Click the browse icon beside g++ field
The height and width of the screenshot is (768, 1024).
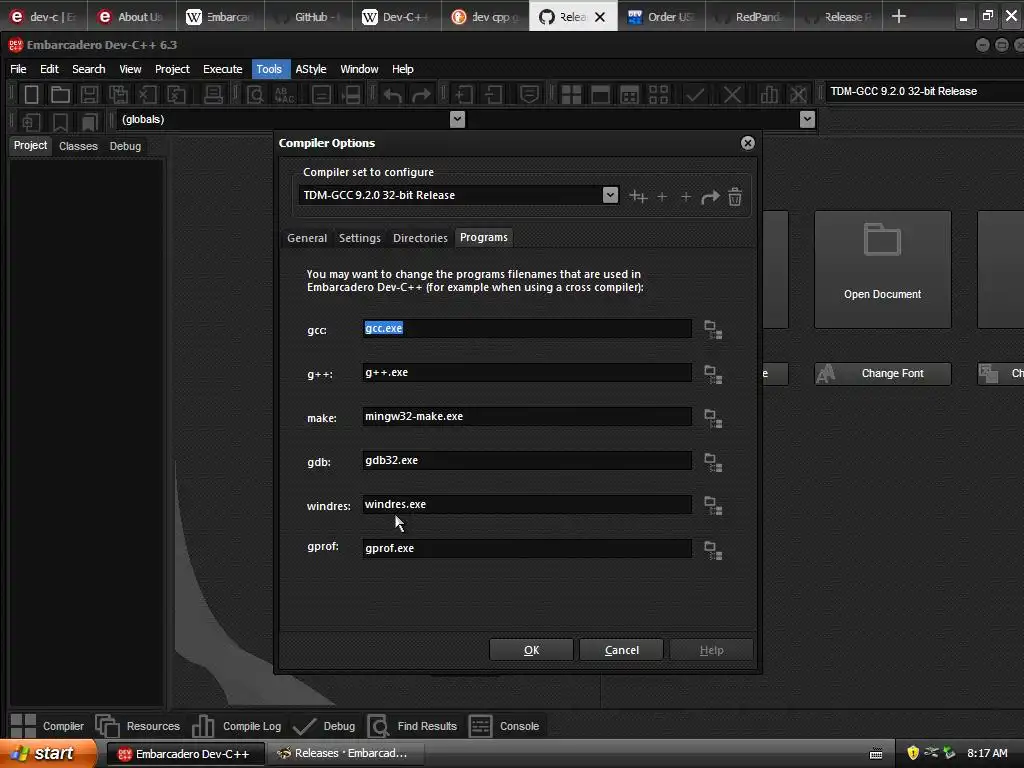(712, 374)
